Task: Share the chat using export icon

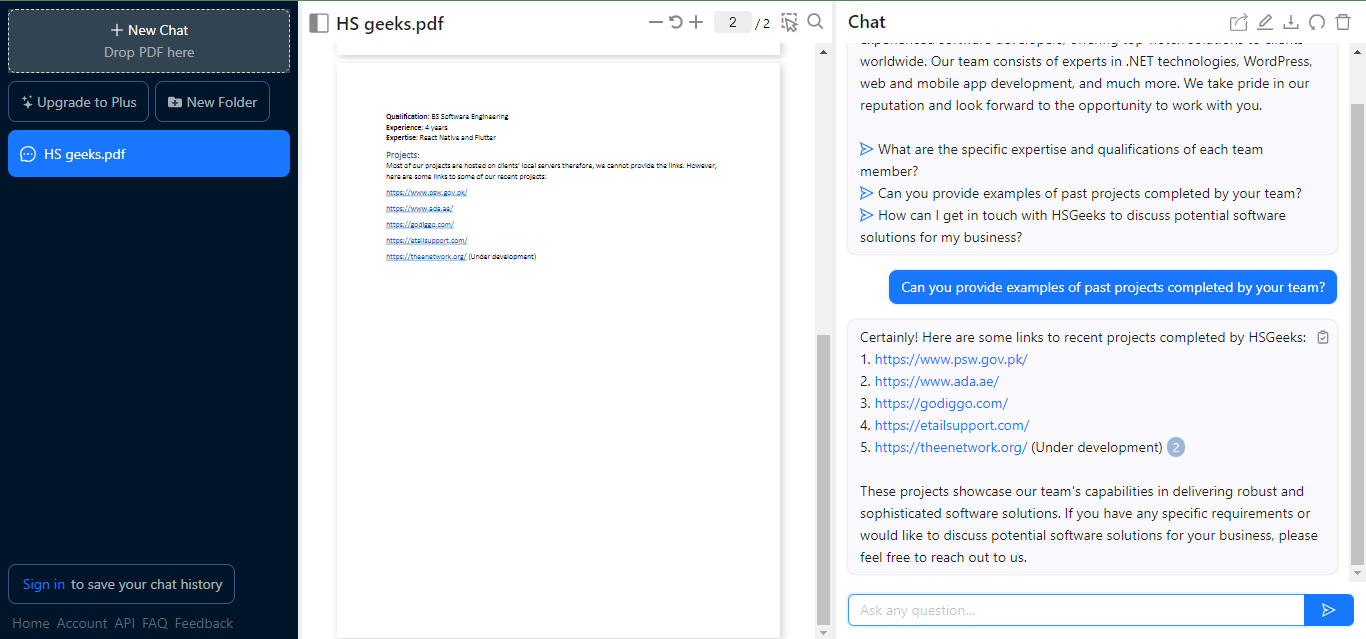Action: coord(1238,23)
